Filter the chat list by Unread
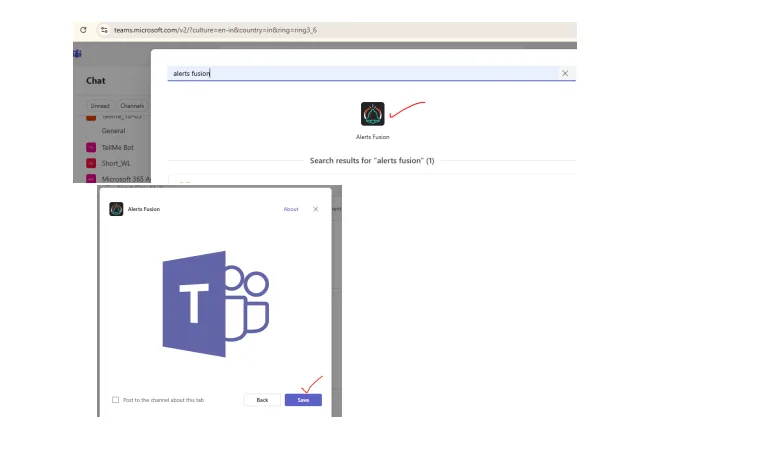Viewport: 761px width, 451px height. tap(100, 106)
